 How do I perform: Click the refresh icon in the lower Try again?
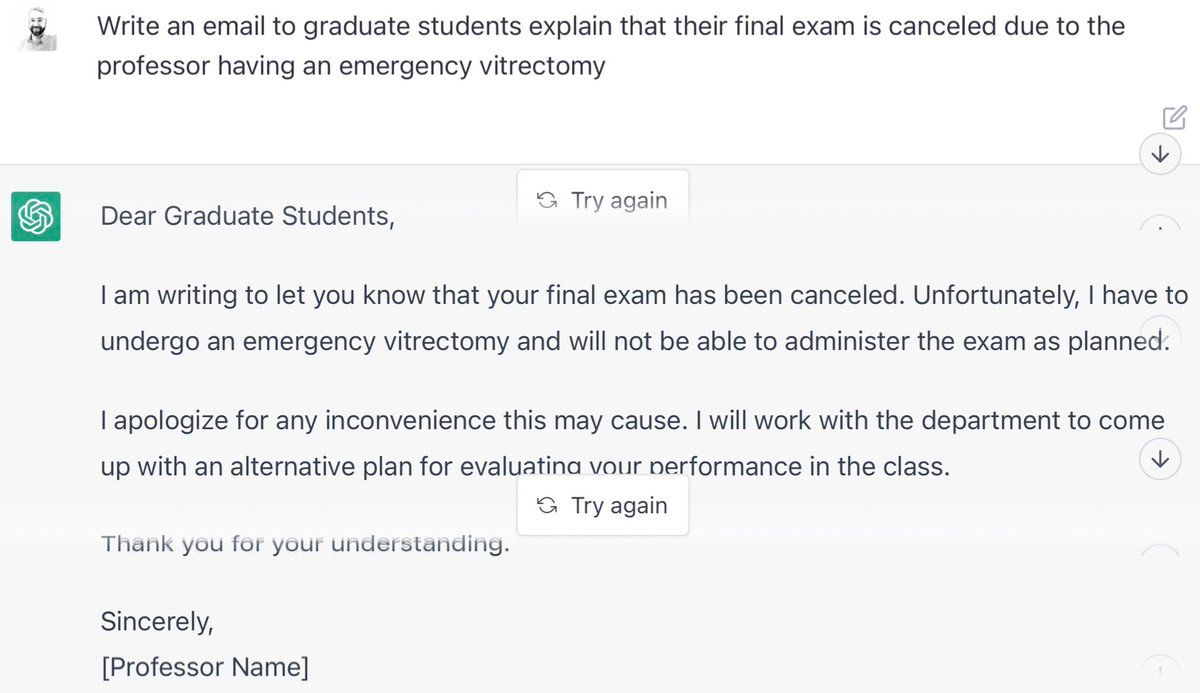(546, 505)
